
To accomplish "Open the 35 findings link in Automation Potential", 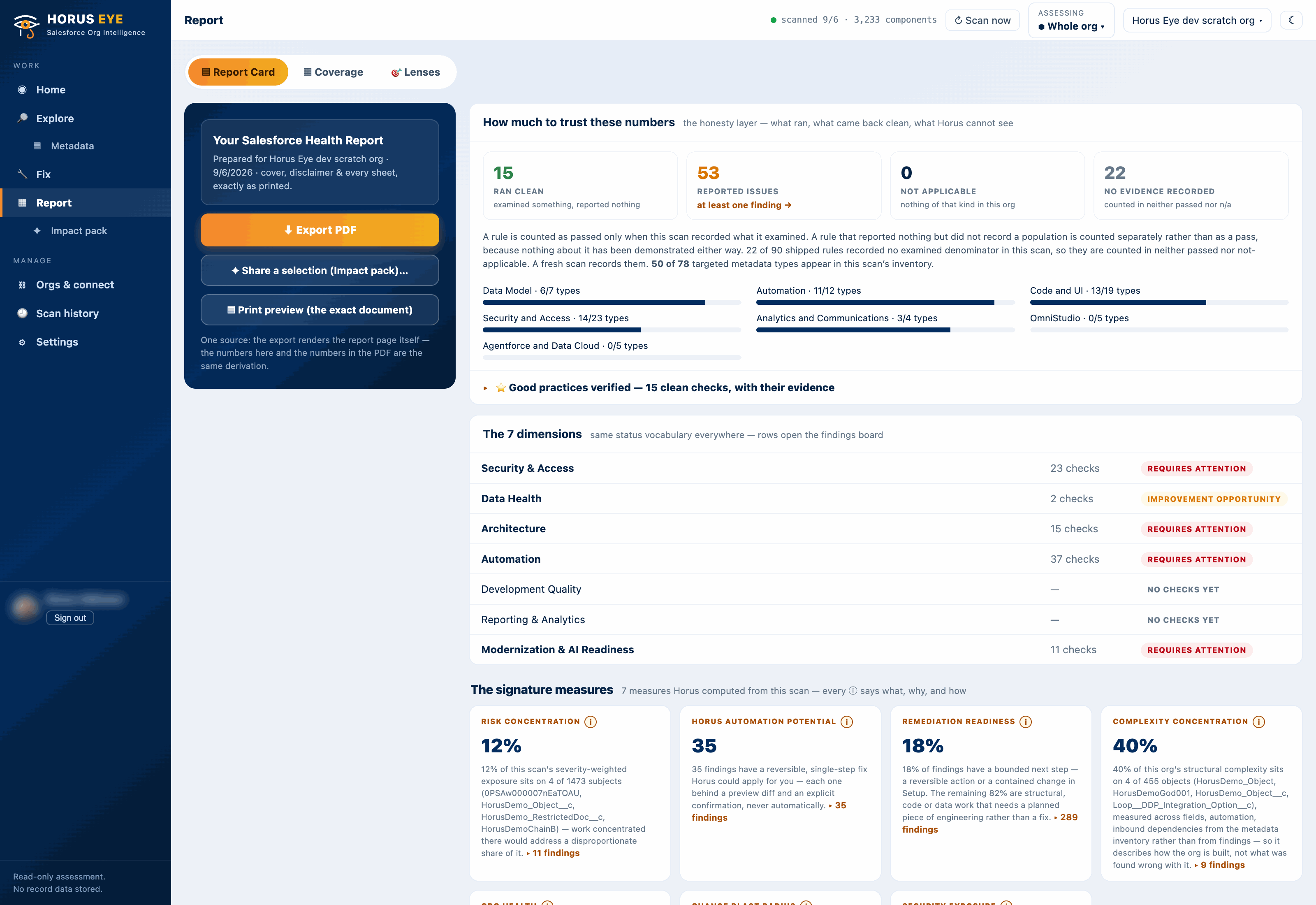I will (769, 811).
